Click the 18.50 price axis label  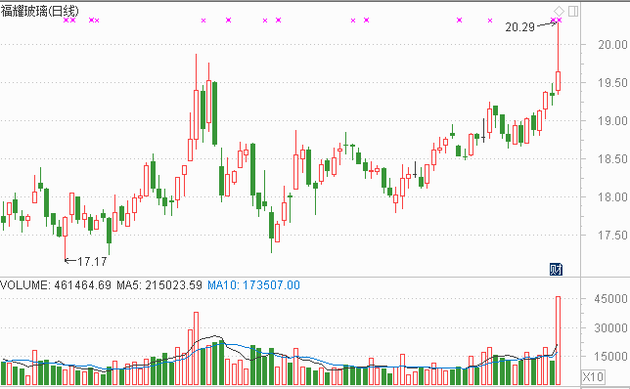[x=612, y=159]
